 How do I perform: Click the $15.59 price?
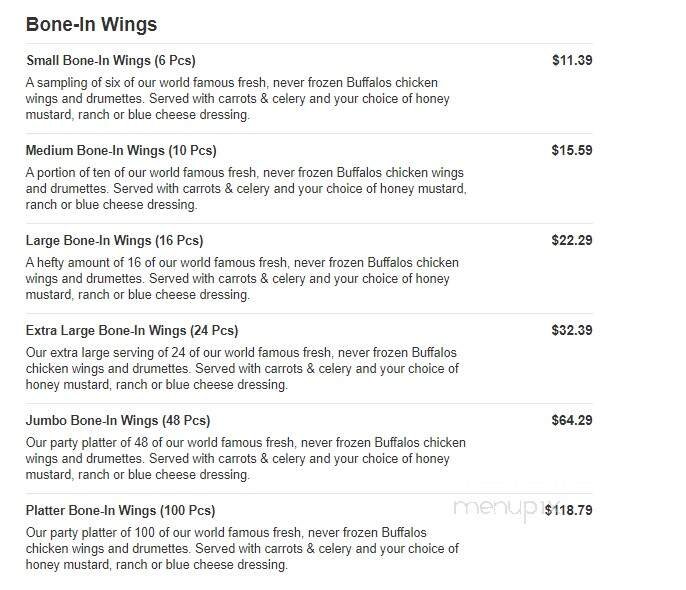click(572, 151)
